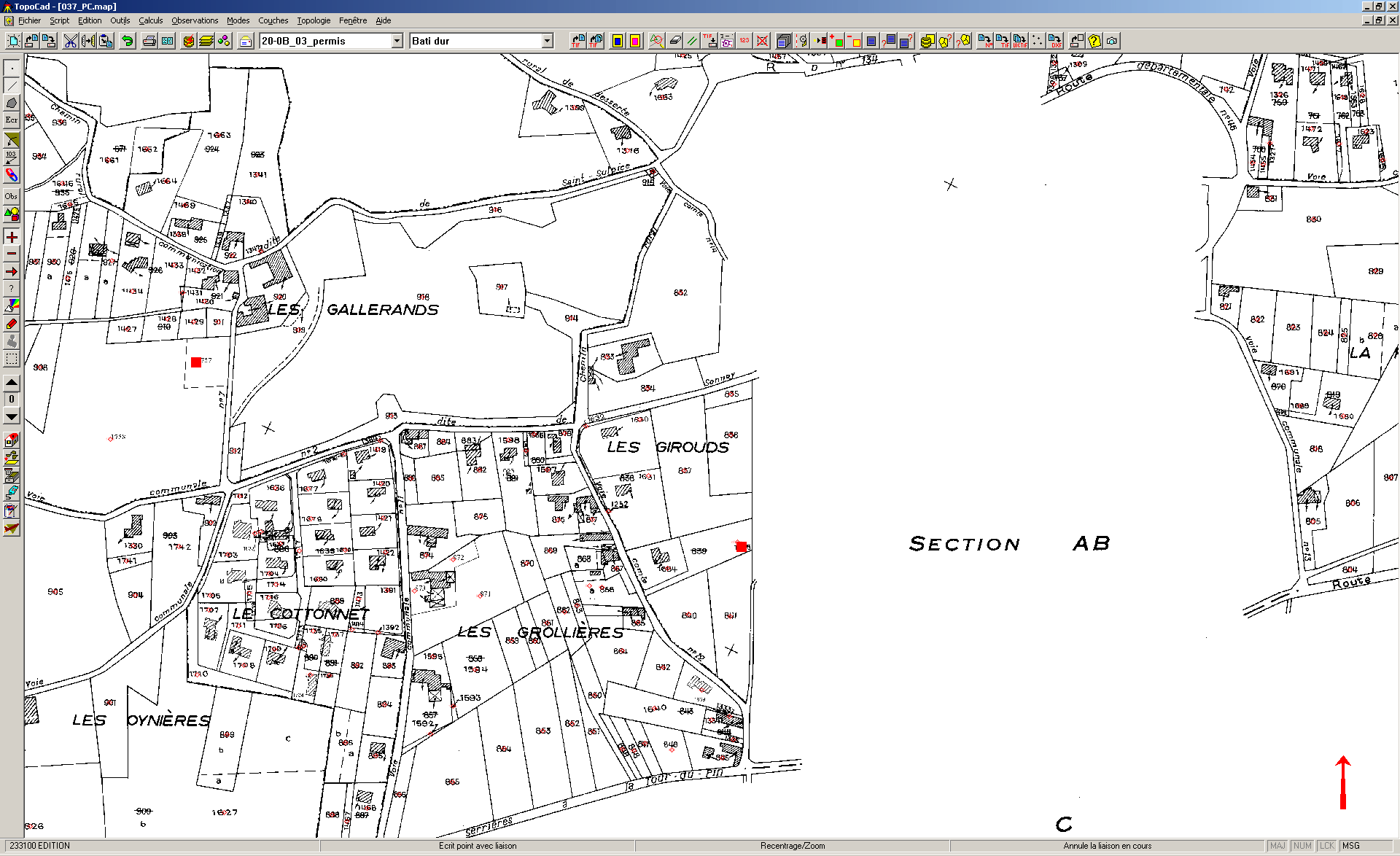Click 'LES GIROUDS' map label
The image size is (1400, 856).
click(668, 447)
